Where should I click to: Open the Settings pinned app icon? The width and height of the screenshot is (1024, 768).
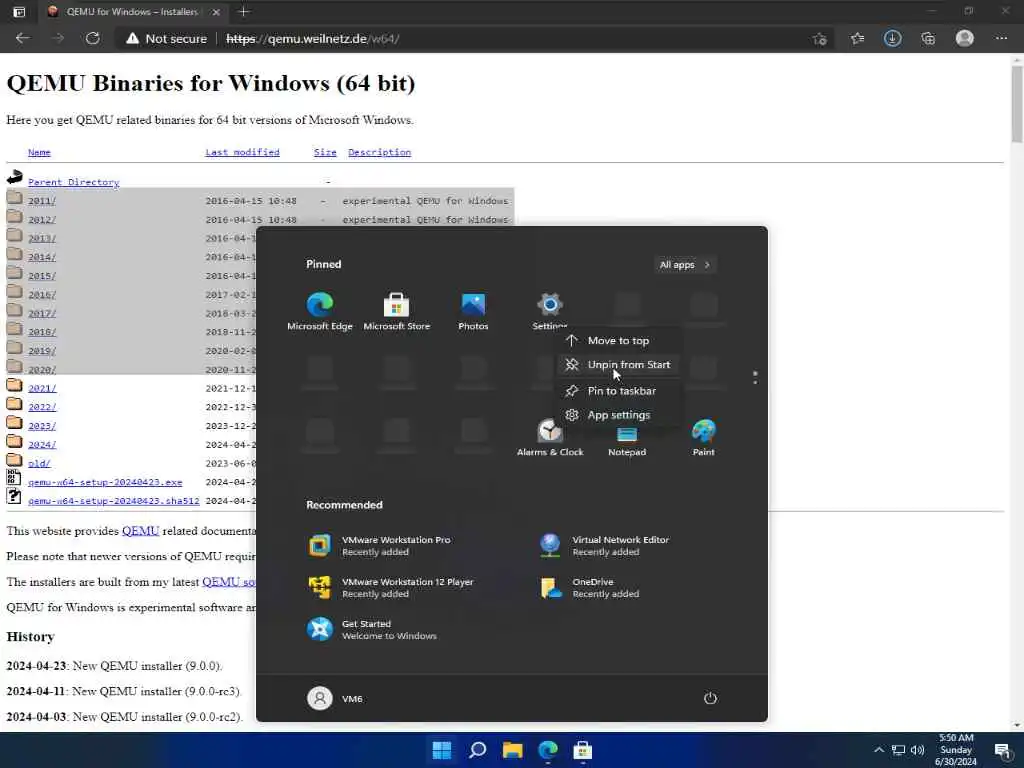[x=550, y=304]
